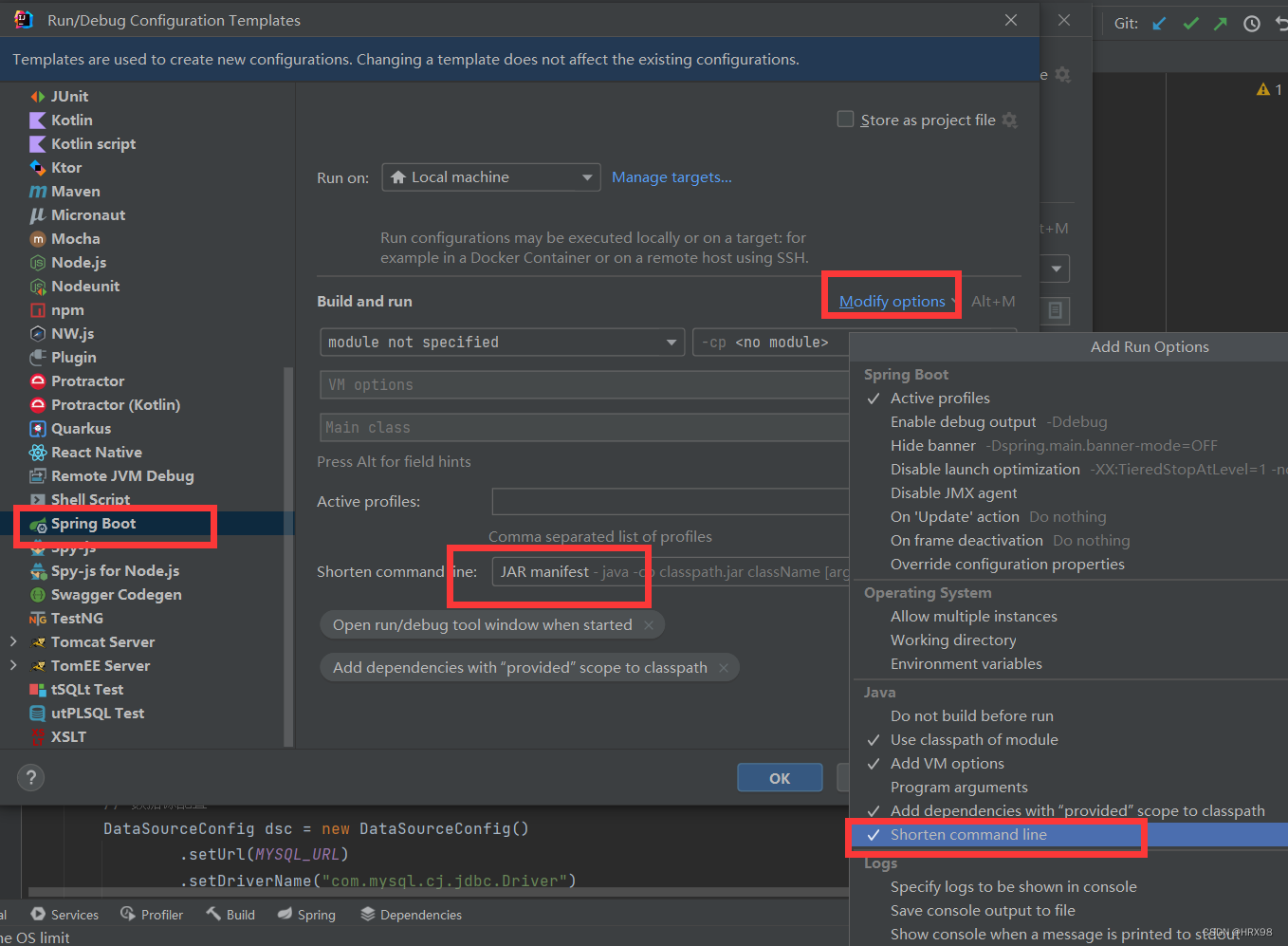Open module not specified dropdown
This screenshot has height=946, width=1288.
[x=503, y=343]
